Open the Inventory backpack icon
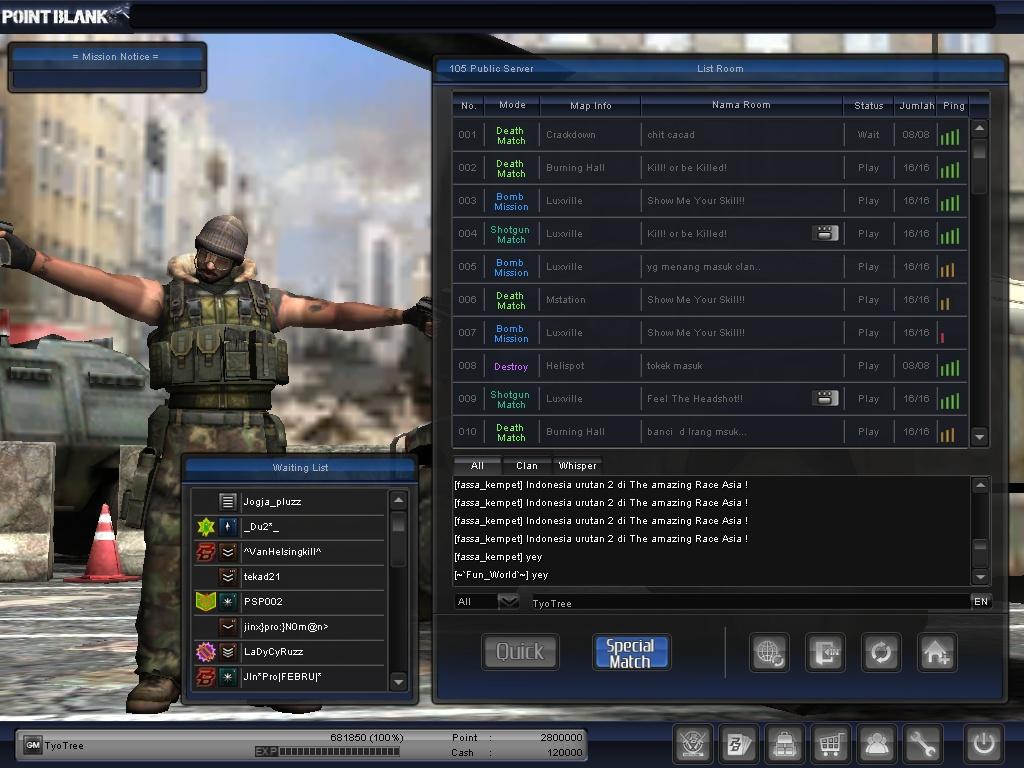Viewport: 1024px width, 768px height. point(784,744)
